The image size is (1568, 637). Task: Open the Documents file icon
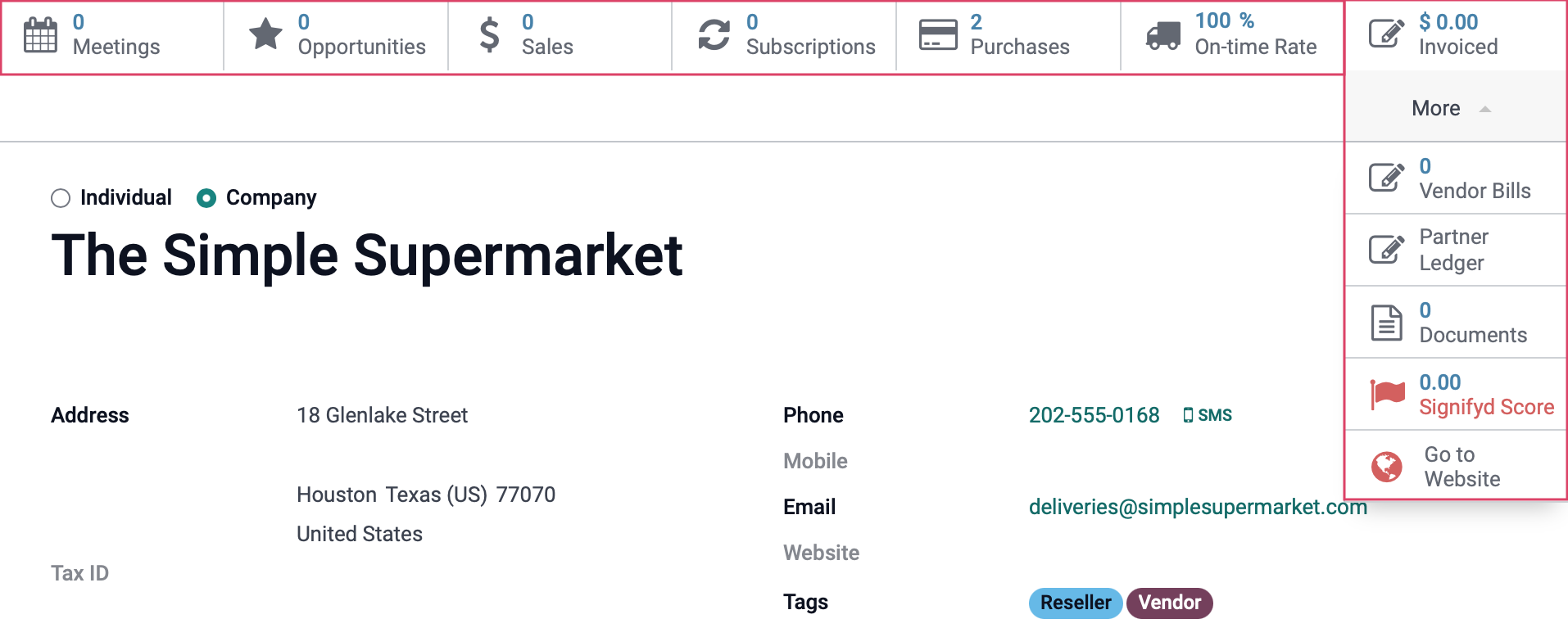point(1387,323)
